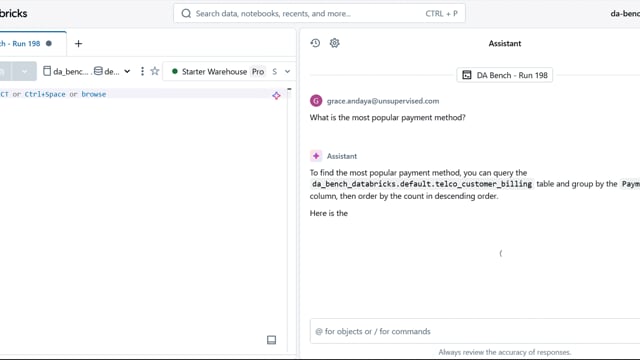Expand the Run button arrow dropdown
The image size is (640, 360).
[24, 71]
